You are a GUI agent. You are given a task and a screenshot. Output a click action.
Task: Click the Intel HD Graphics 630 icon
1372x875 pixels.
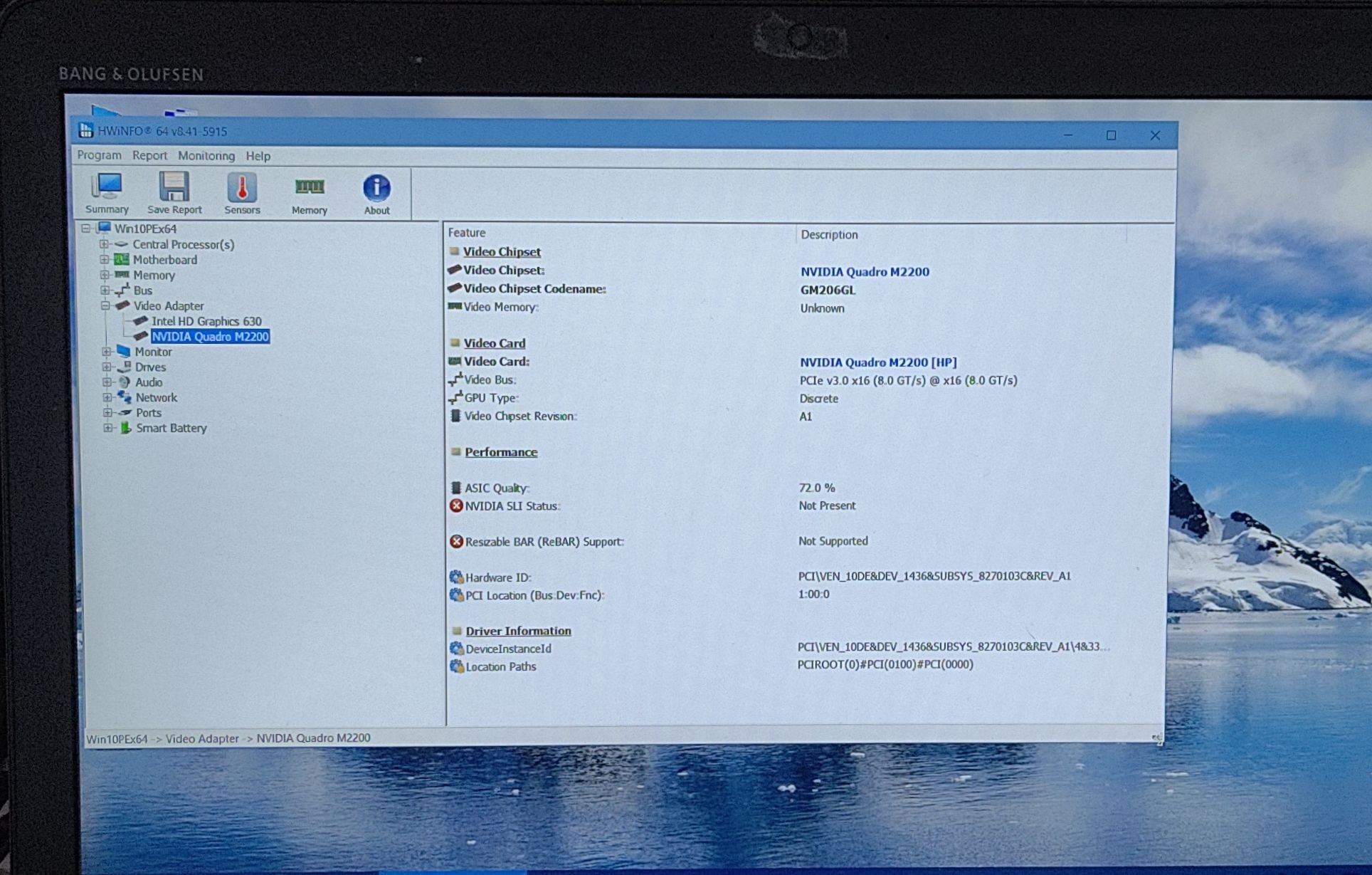pyautogui.click(x=140, y=321)
